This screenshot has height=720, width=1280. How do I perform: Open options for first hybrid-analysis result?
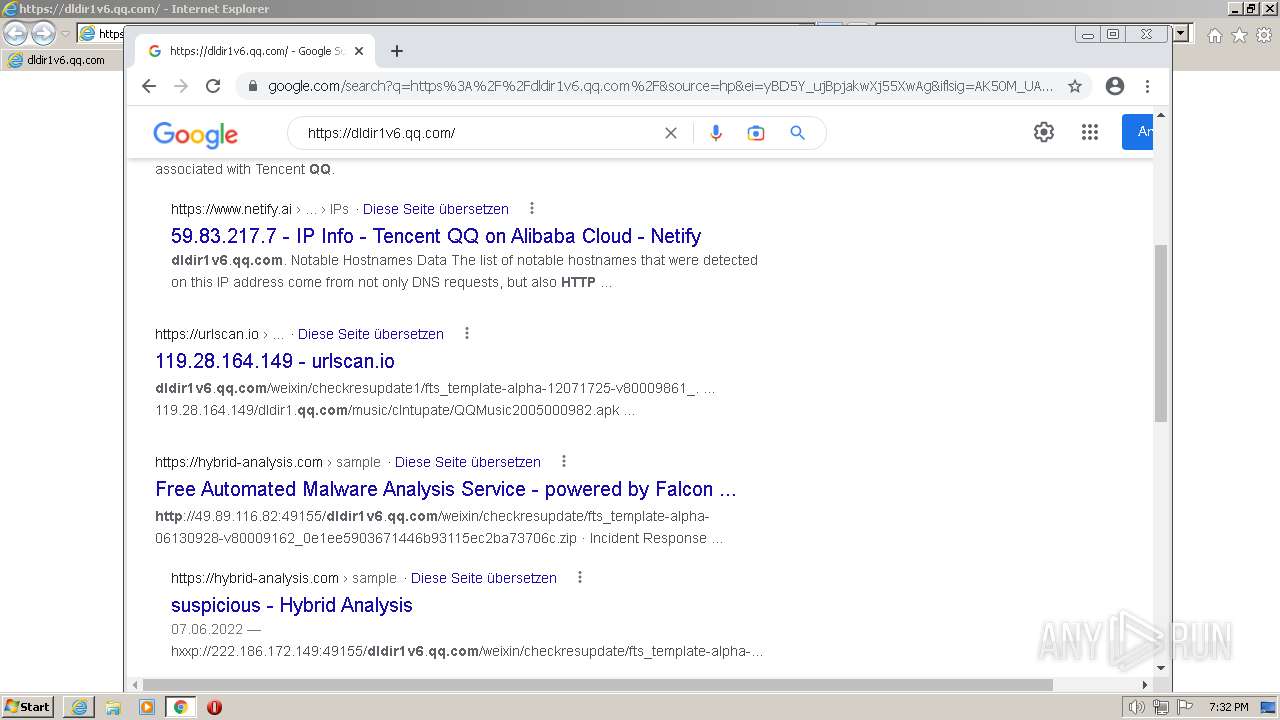point(564,461)
